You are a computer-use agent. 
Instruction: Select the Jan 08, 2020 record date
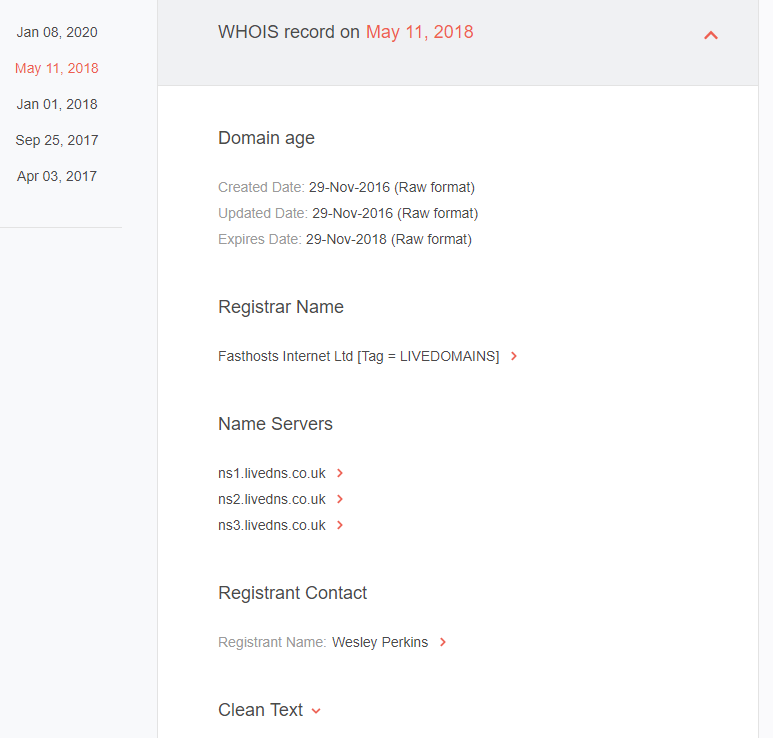pyautogui.click(x=57, y=32)
